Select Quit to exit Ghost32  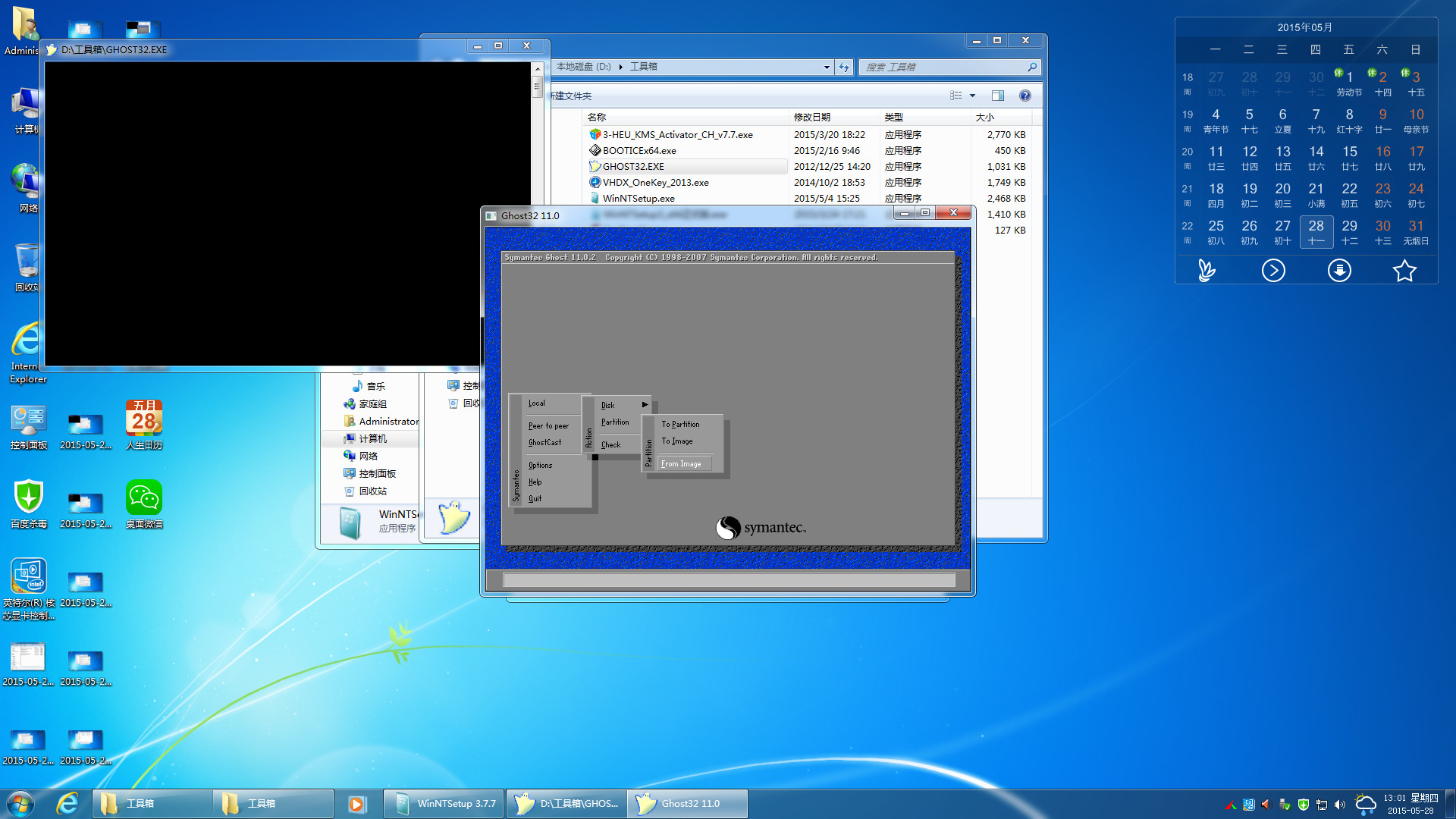[x=536, y=498]
